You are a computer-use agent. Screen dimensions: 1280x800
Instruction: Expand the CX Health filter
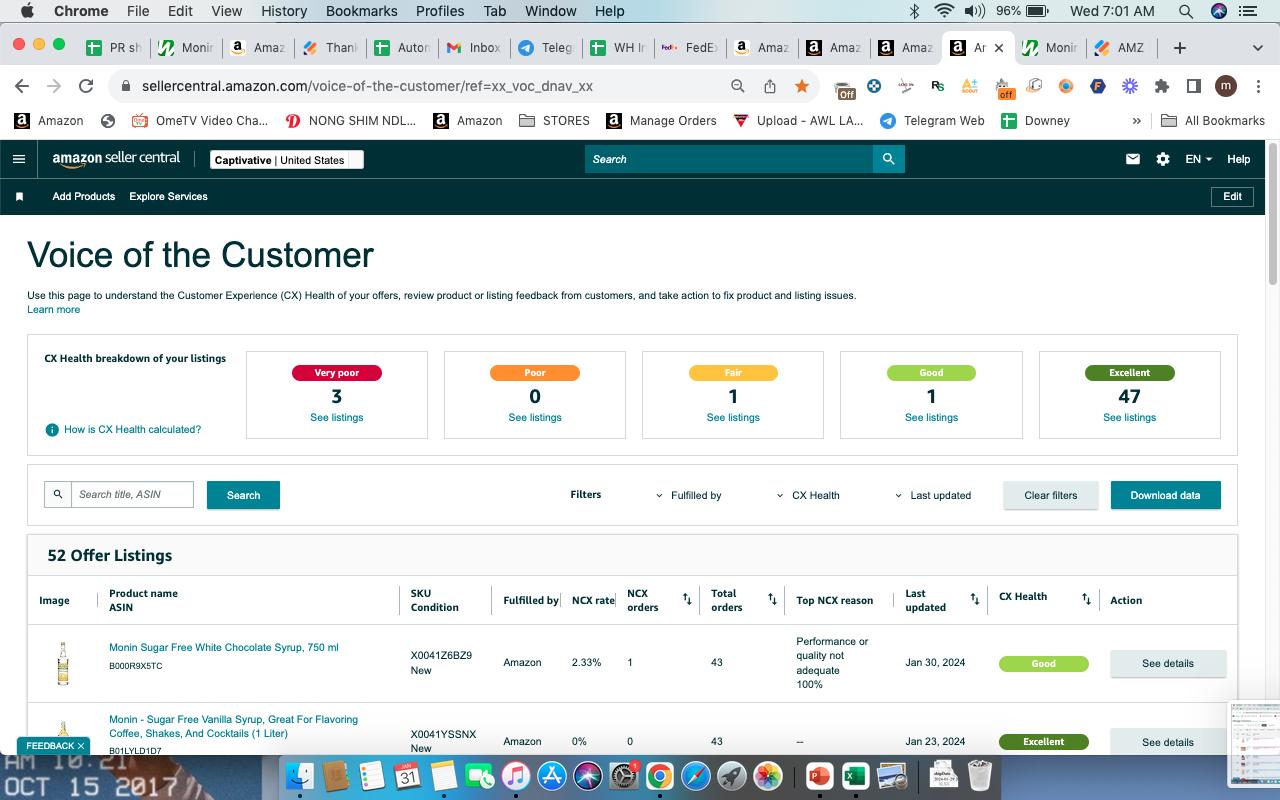pyautogui.click(x=808, y=495)
